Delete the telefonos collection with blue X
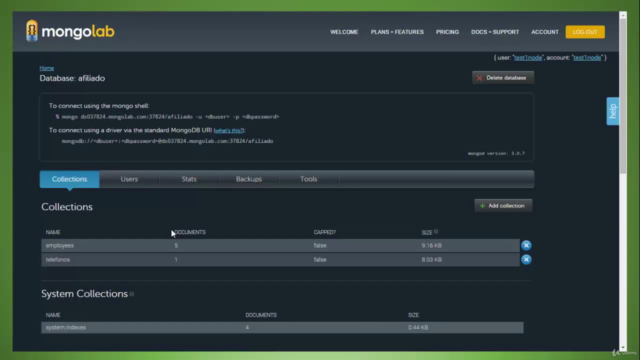 click(x=526, y=260)
